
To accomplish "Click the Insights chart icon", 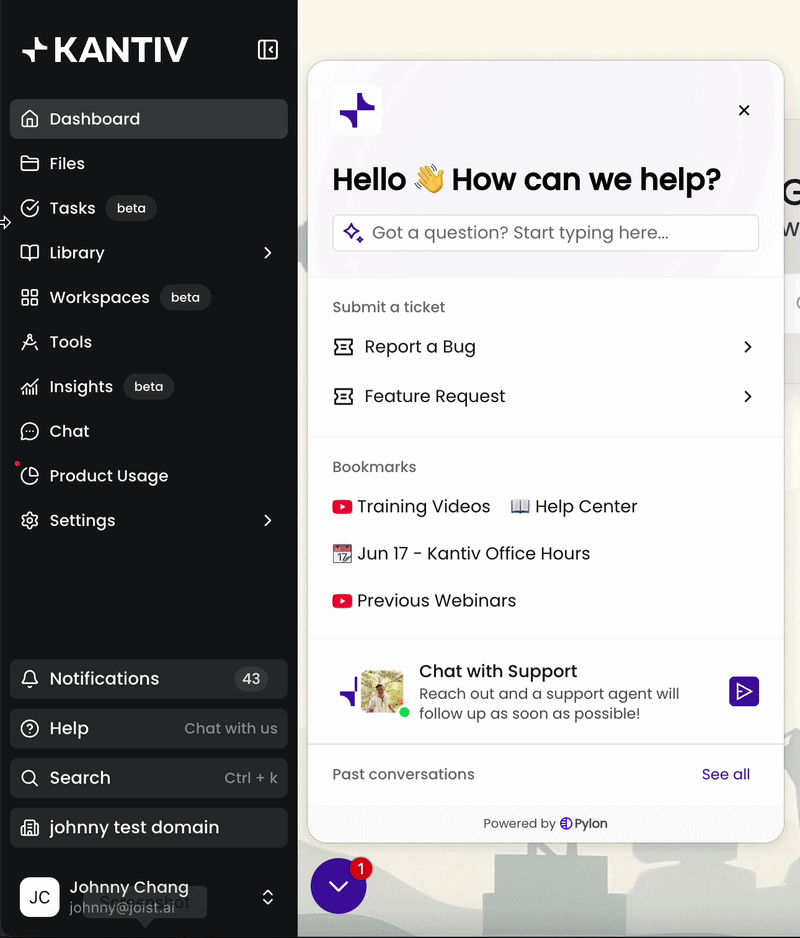I will click(30, 387).
